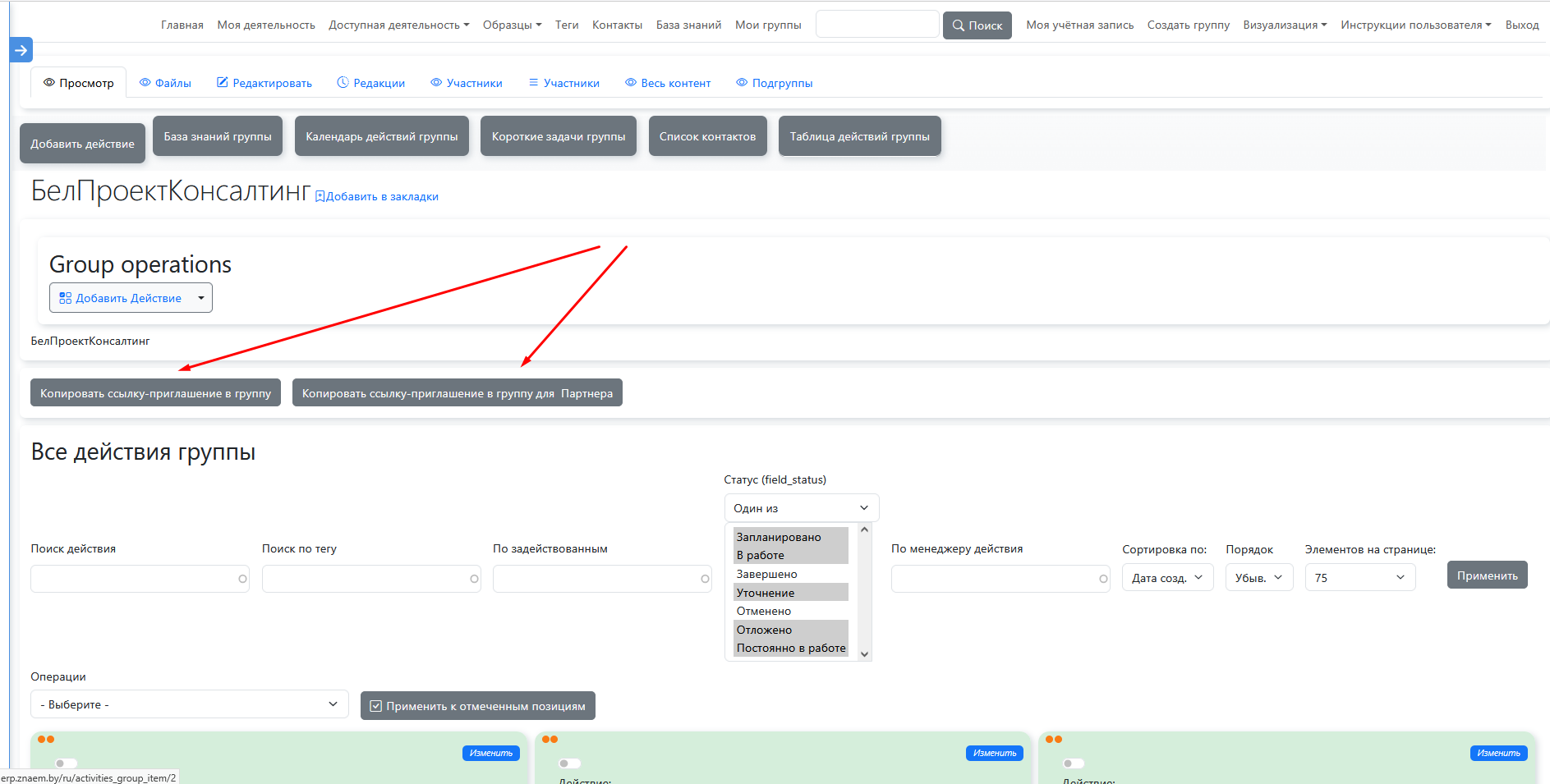Click the pencil icon on Редактировать tab
1550x784 pixels.
222,83
